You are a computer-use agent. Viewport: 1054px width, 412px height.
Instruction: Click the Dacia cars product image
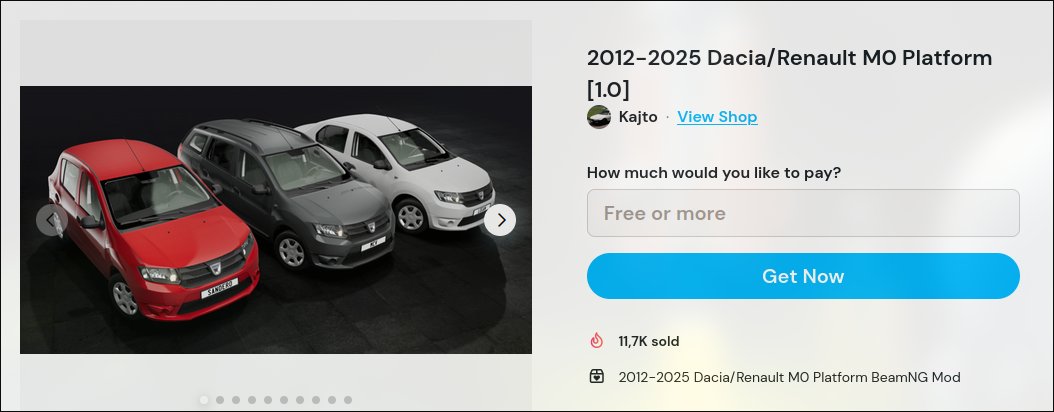point(276,220)
